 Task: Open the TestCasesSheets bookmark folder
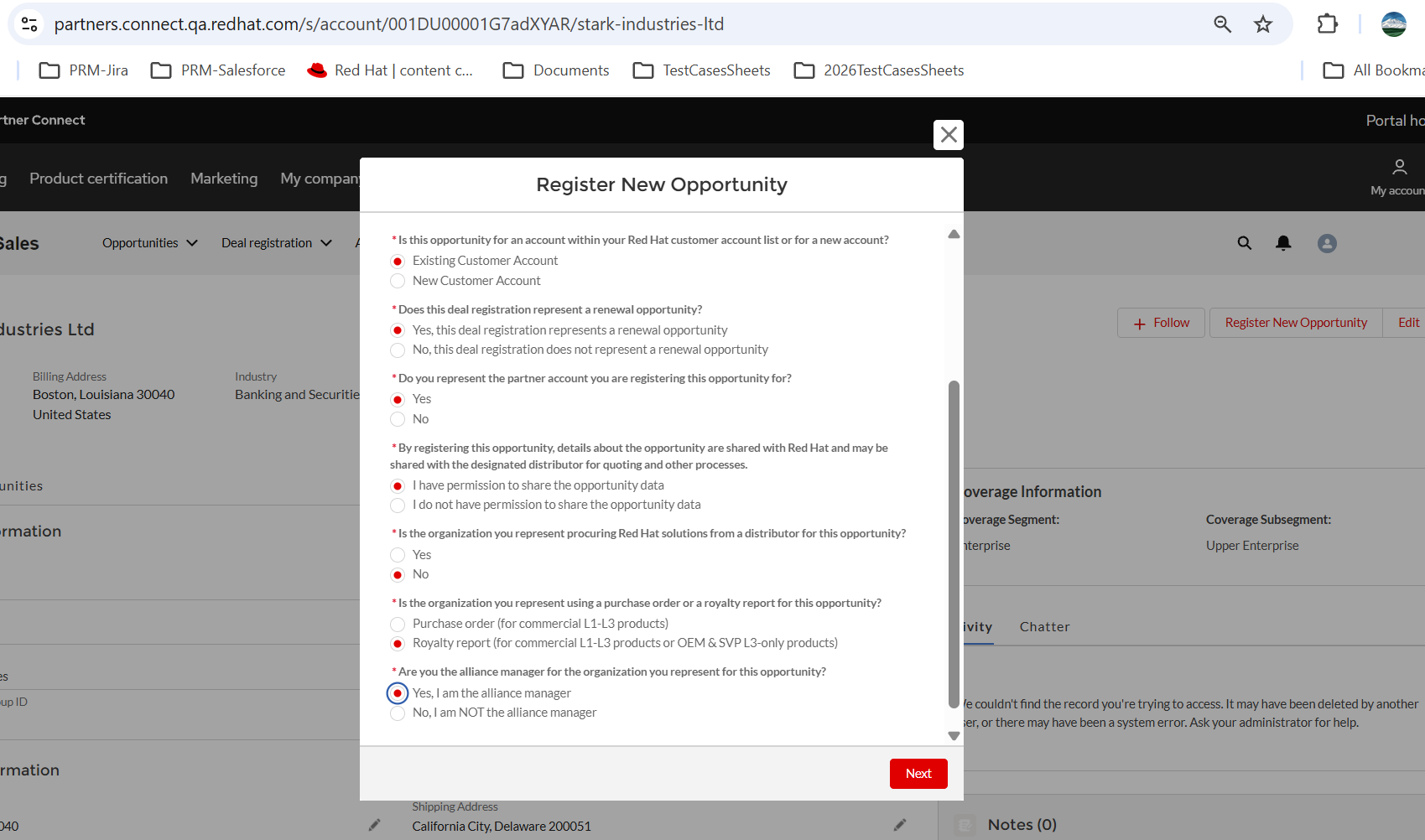point(702,70)
